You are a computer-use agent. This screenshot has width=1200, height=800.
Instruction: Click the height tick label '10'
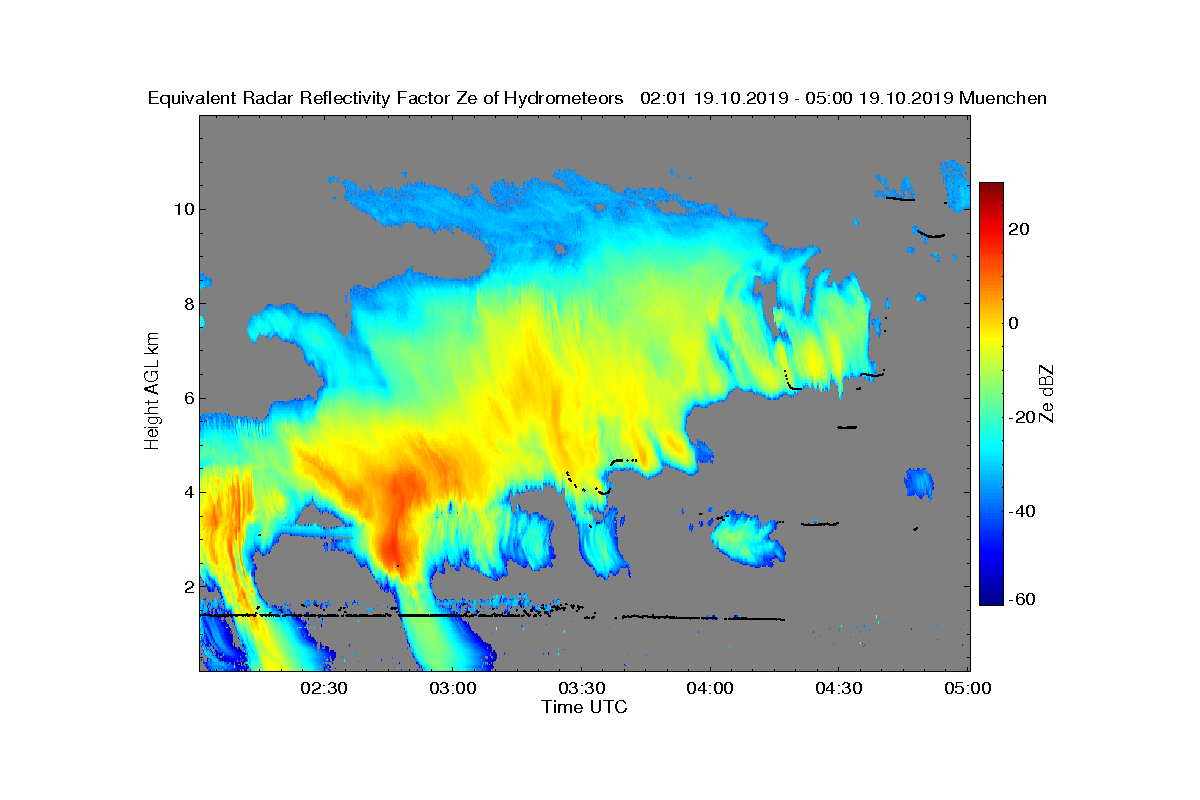183,209
